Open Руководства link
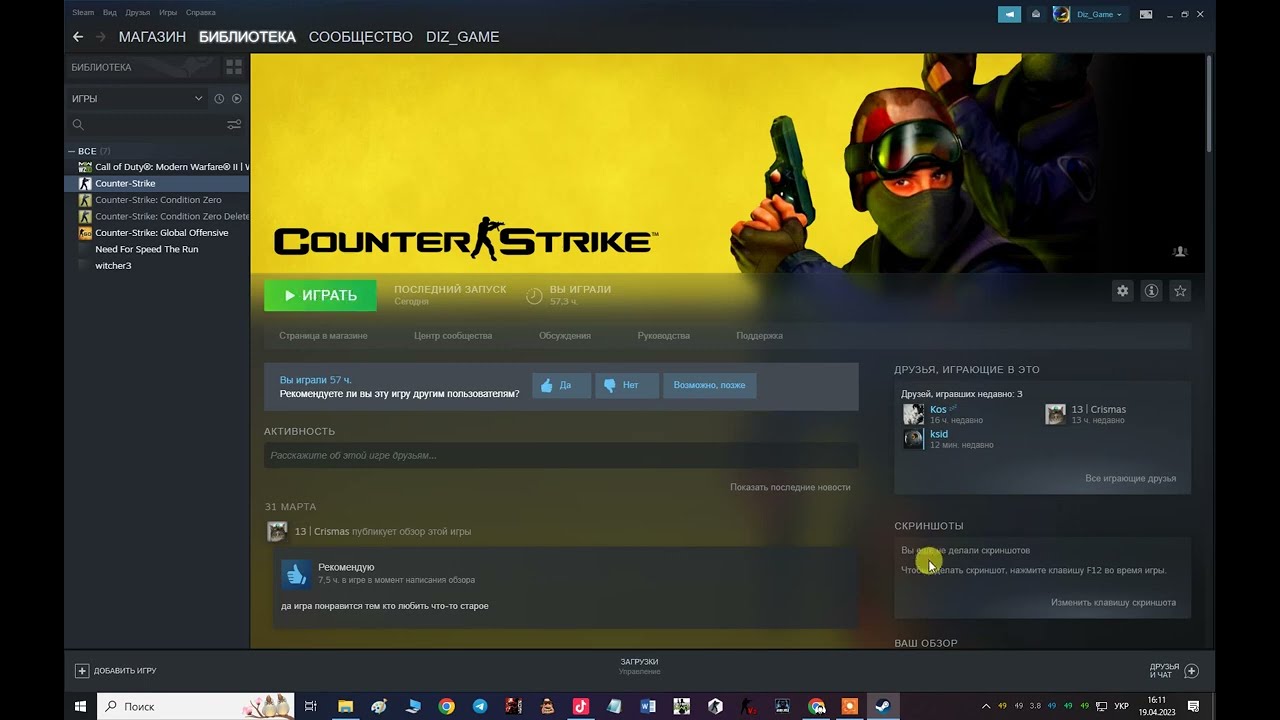 pos(663,336)
